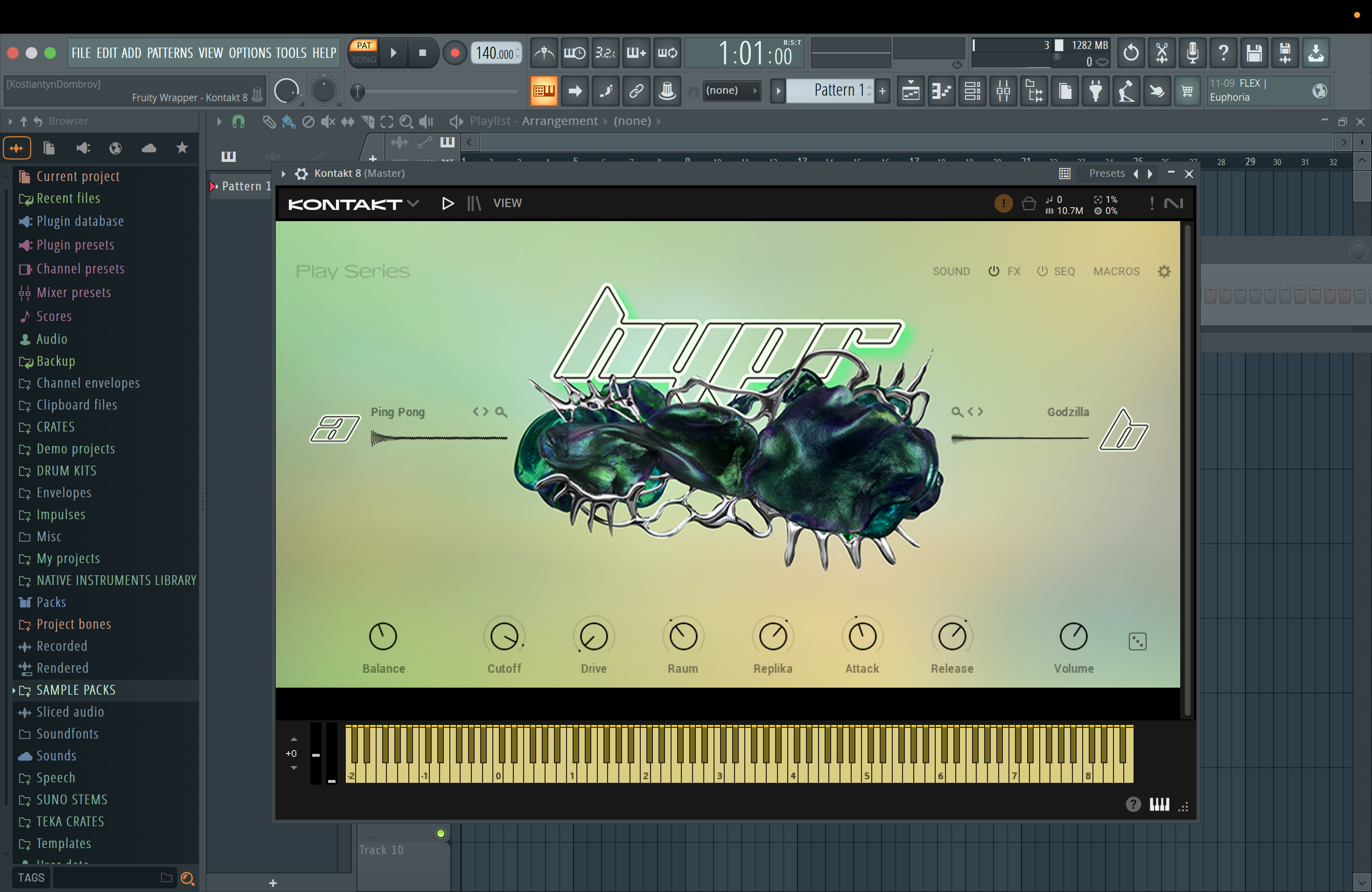
Task: Open the piano roll view icon
Action: (x=942, y=91)
